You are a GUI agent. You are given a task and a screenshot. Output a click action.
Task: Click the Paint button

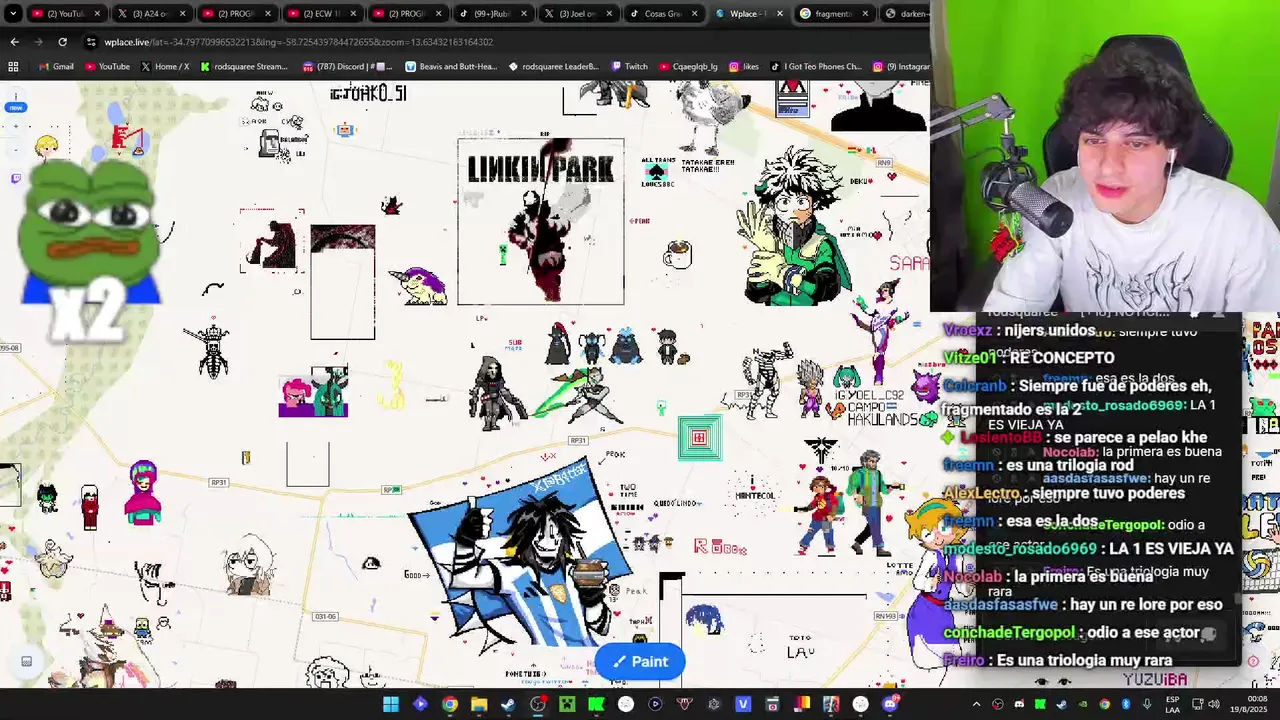coord(640,661)
